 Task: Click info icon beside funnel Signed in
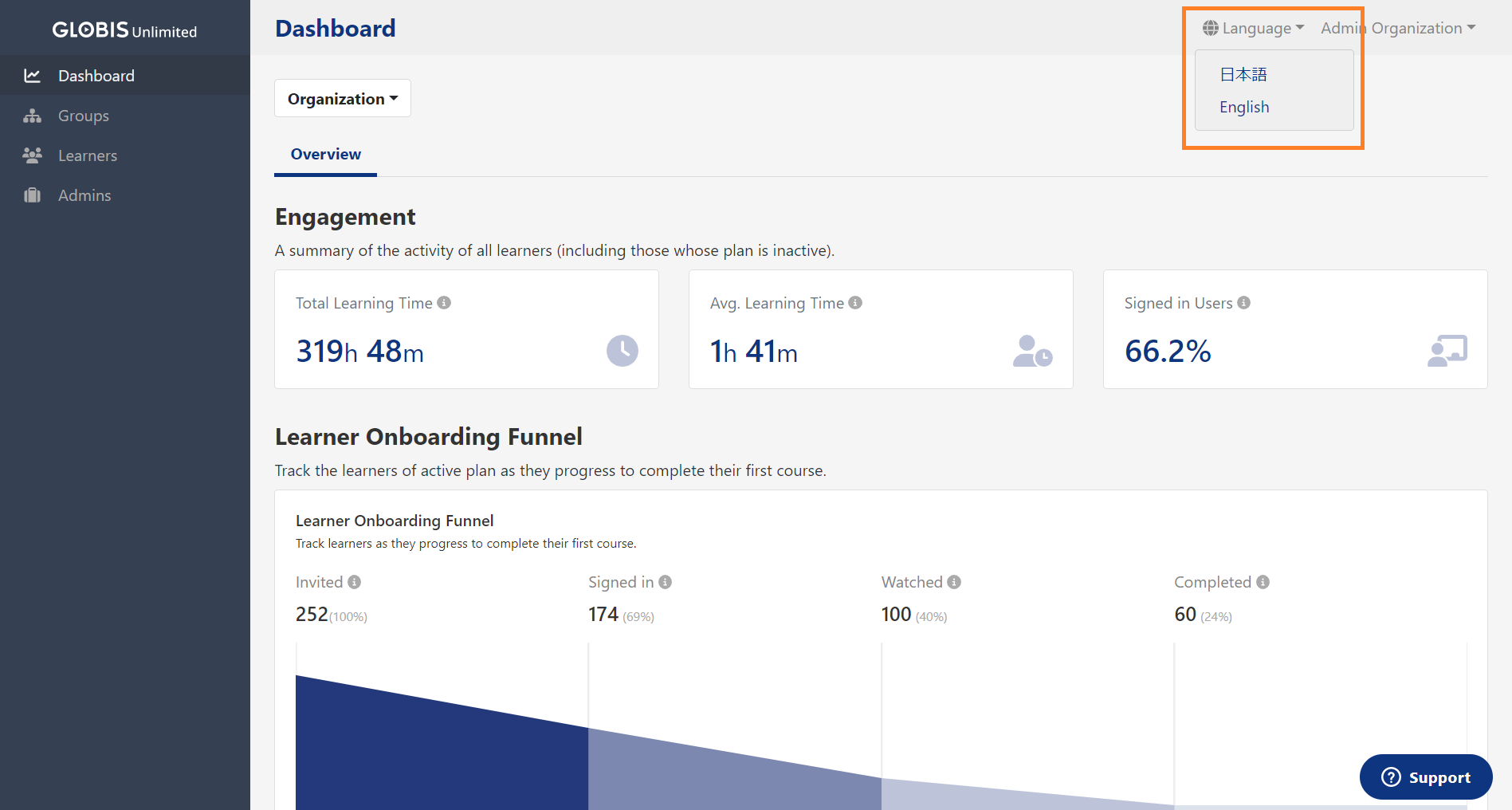[x=665, y=582]
